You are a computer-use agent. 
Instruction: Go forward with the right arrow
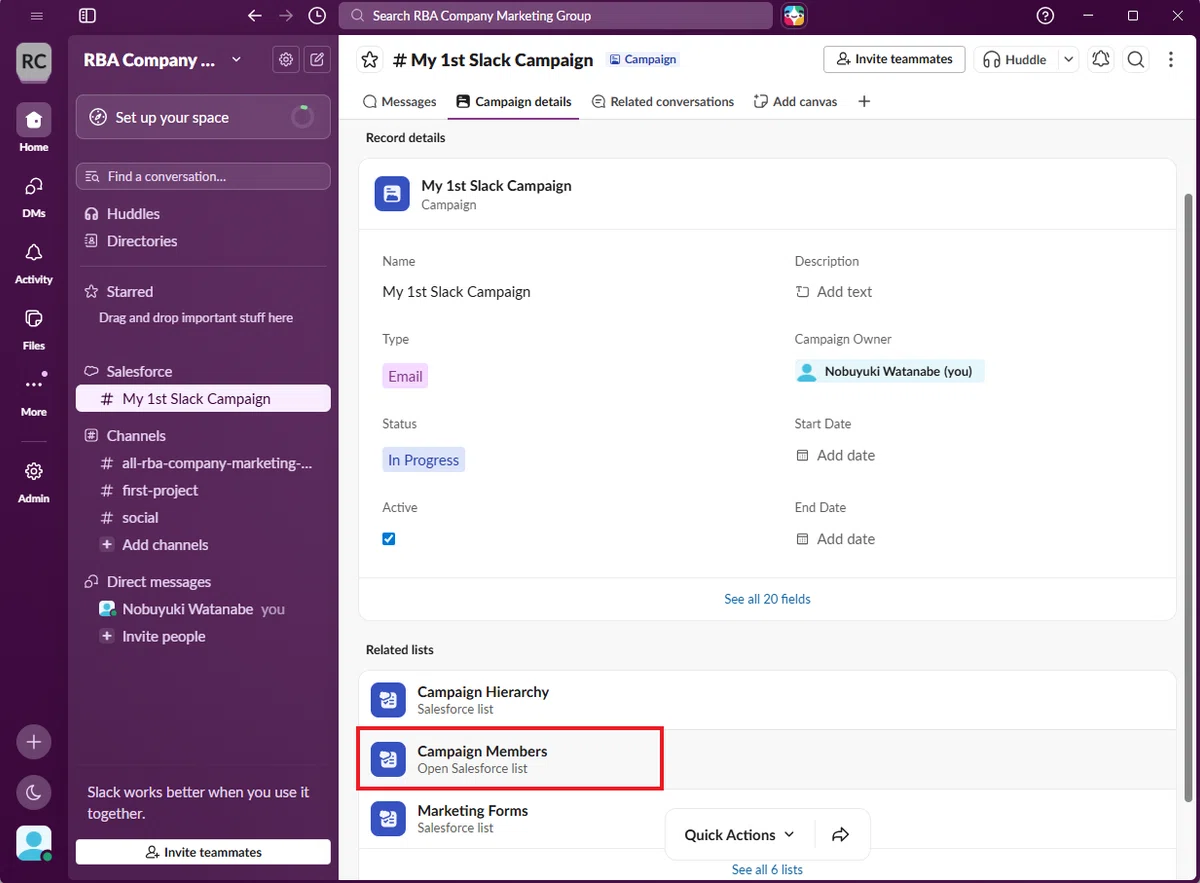coord(286,16)
